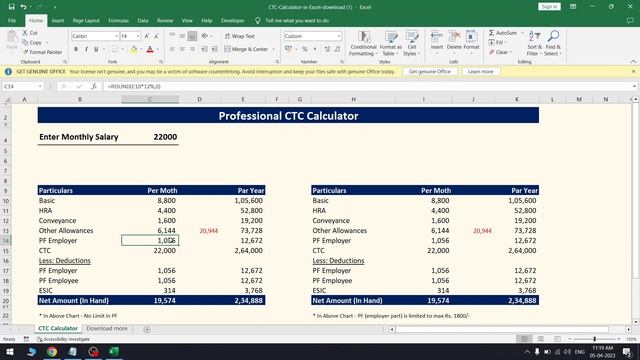640x360 pixels.
Task: Undo the last action
Action: tap(23, 7)
